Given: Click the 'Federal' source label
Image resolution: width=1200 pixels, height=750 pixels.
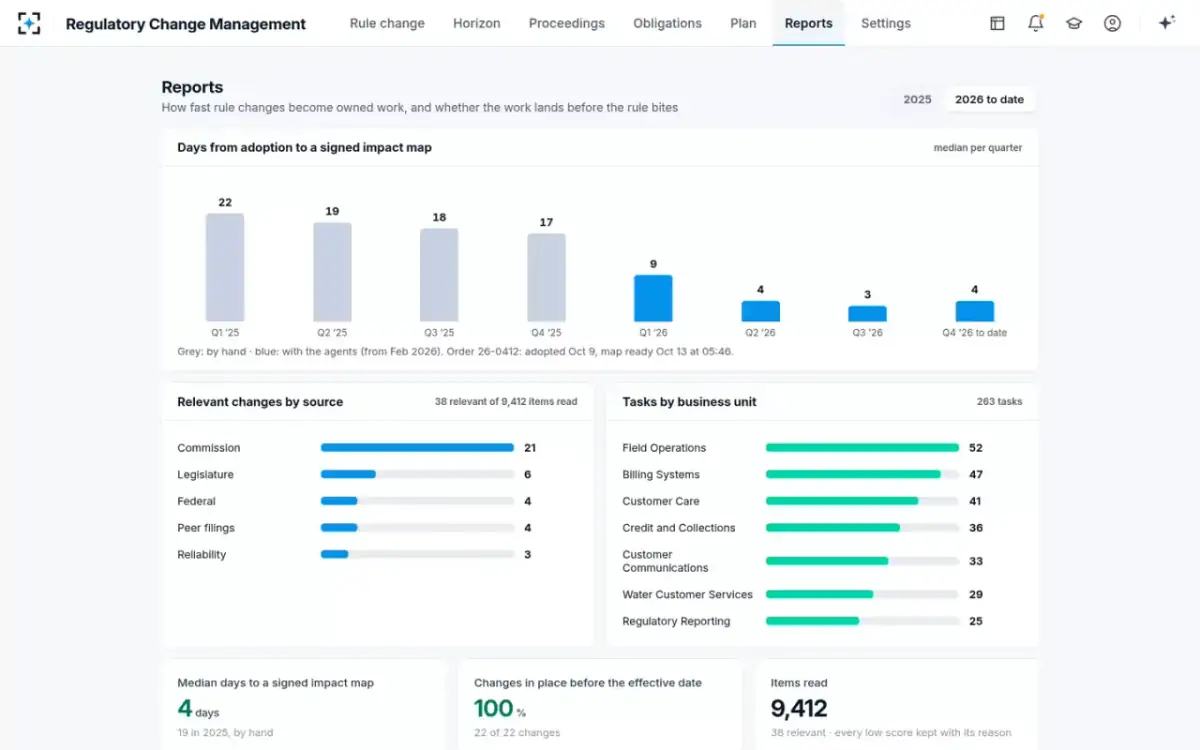Looking at the screenshot, I should pos(196,501).
